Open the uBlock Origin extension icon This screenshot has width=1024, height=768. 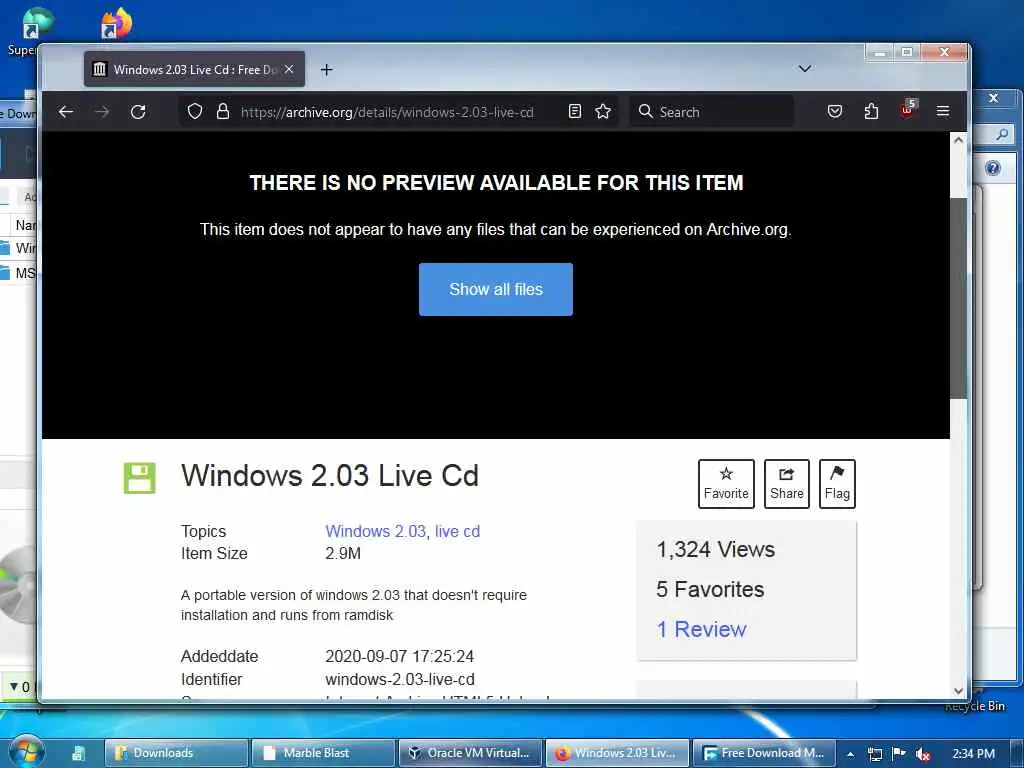(x=908, y=110)
